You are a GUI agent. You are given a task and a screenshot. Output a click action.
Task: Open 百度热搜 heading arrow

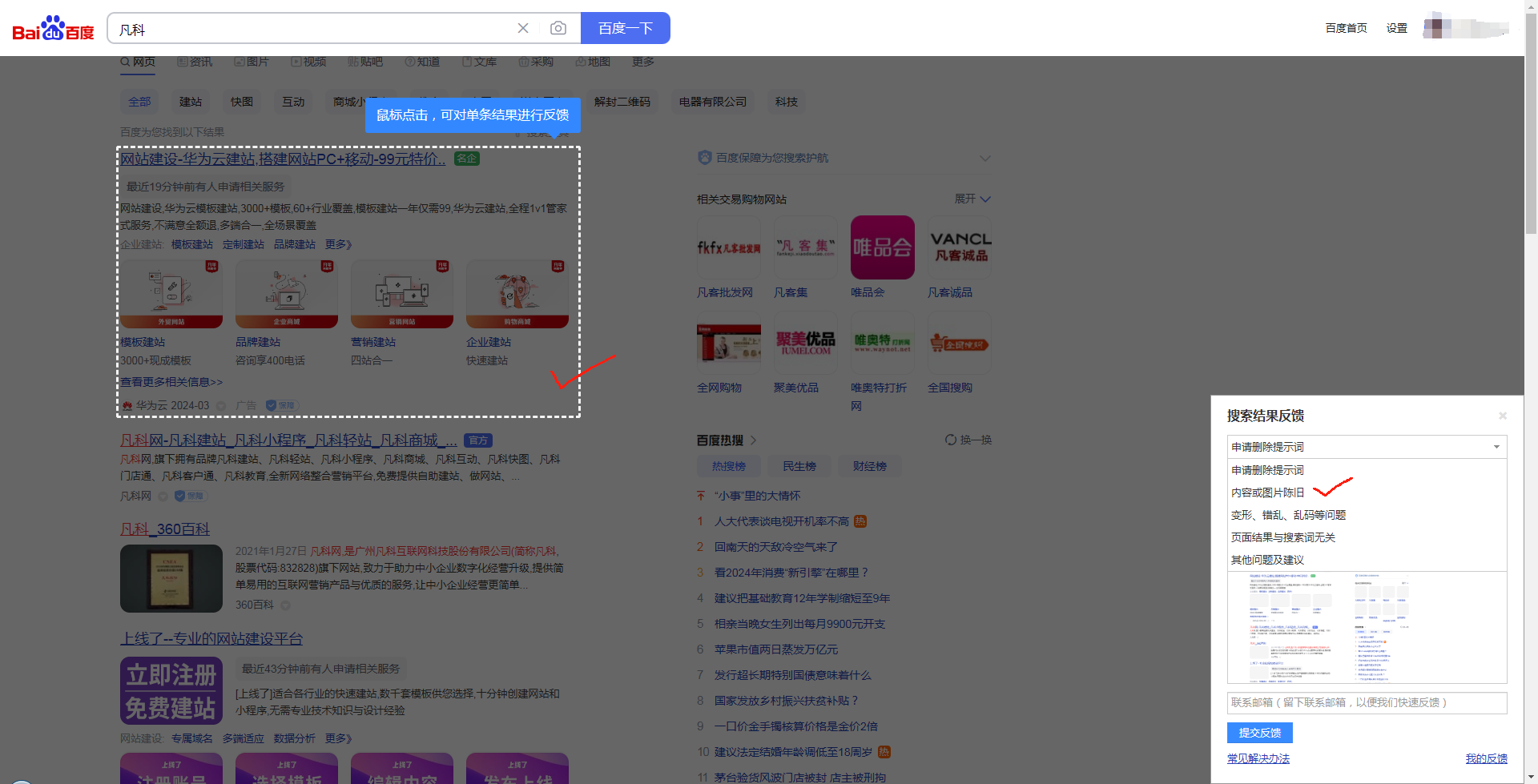pos(754,440)
